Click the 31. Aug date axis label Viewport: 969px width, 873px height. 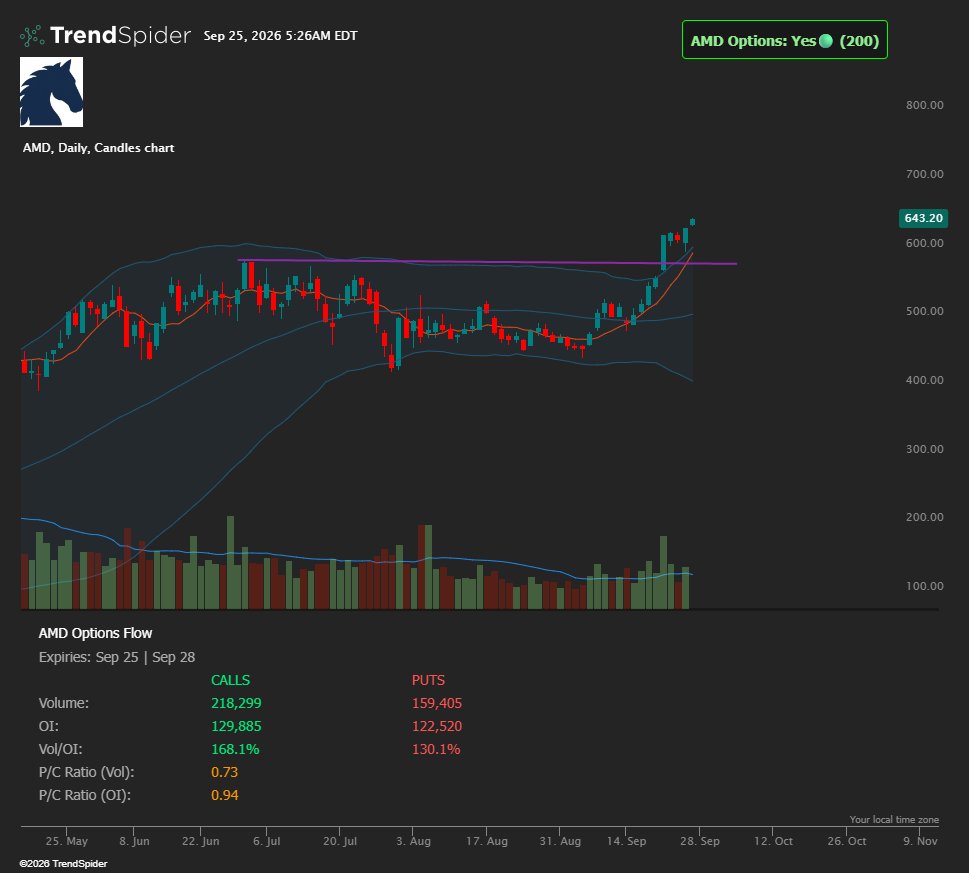[x=560, y=841]
